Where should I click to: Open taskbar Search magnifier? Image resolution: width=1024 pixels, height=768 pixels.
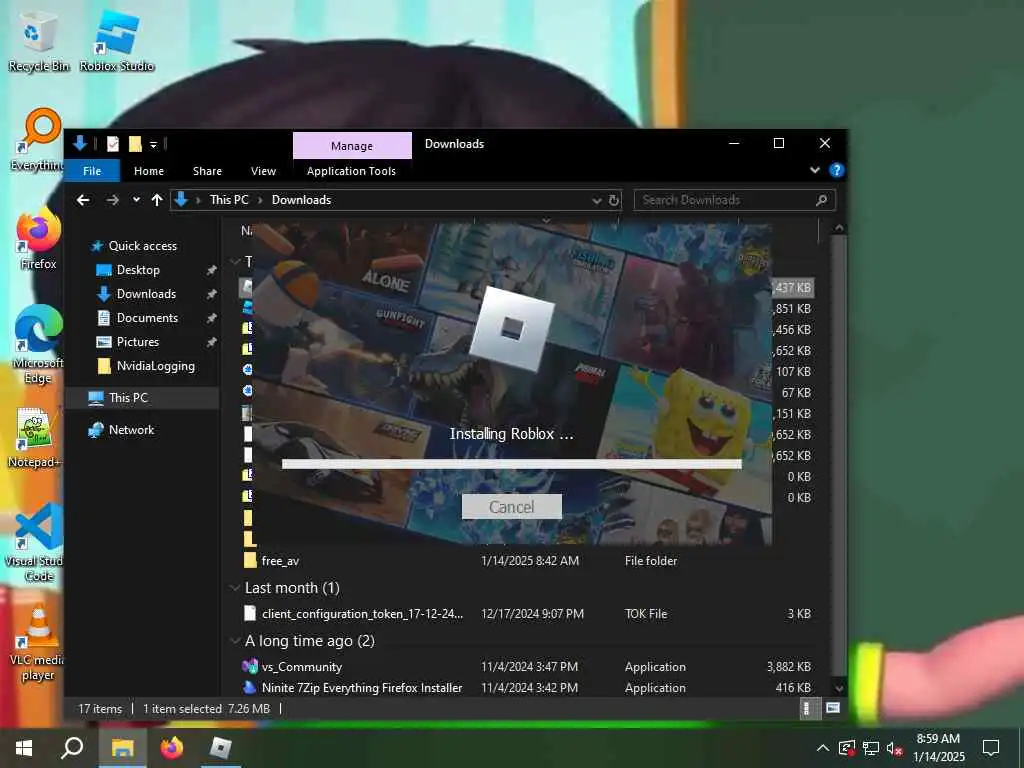(x=72, y=747)
